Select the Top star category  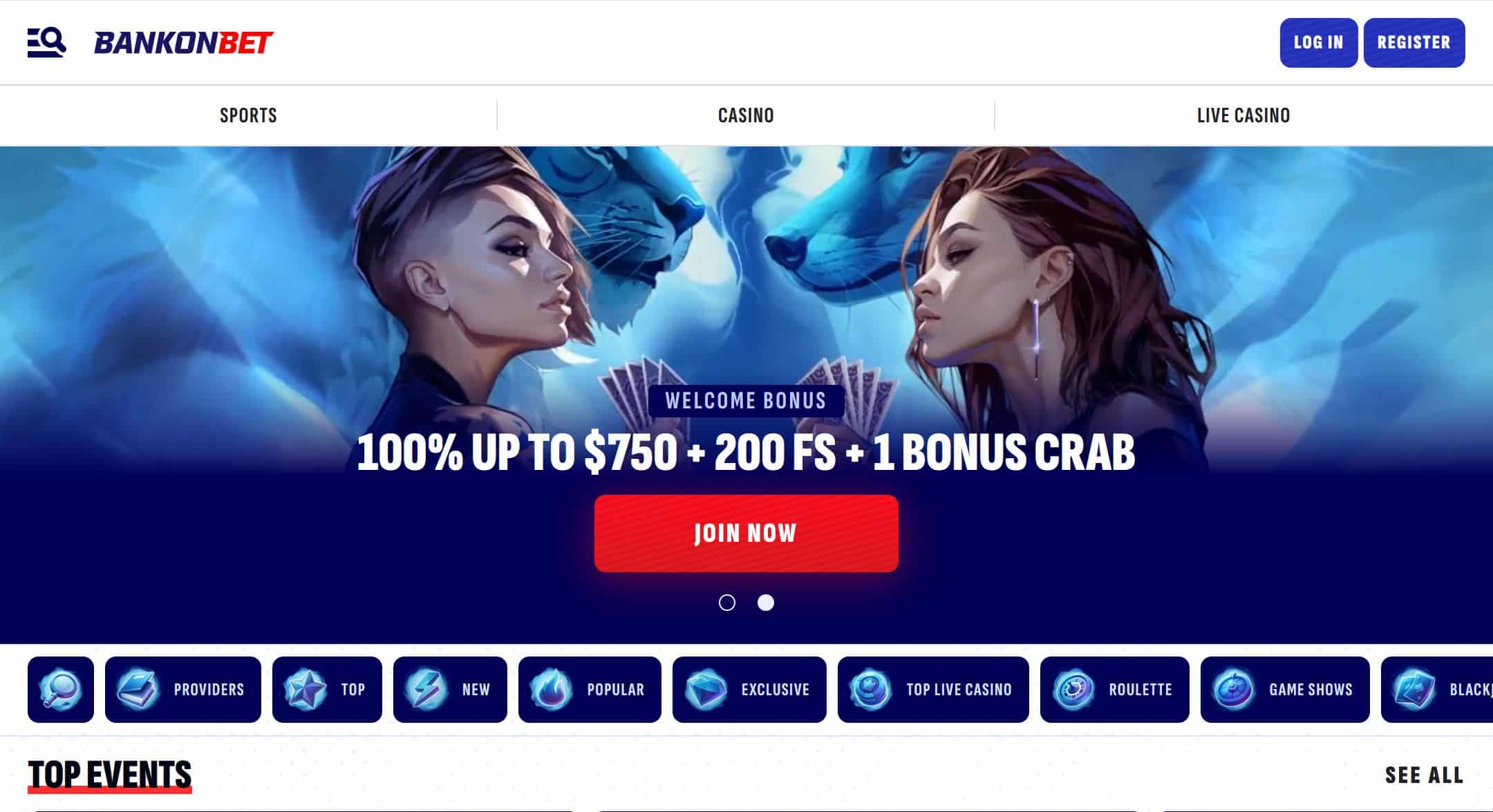[x=327, y=689]
